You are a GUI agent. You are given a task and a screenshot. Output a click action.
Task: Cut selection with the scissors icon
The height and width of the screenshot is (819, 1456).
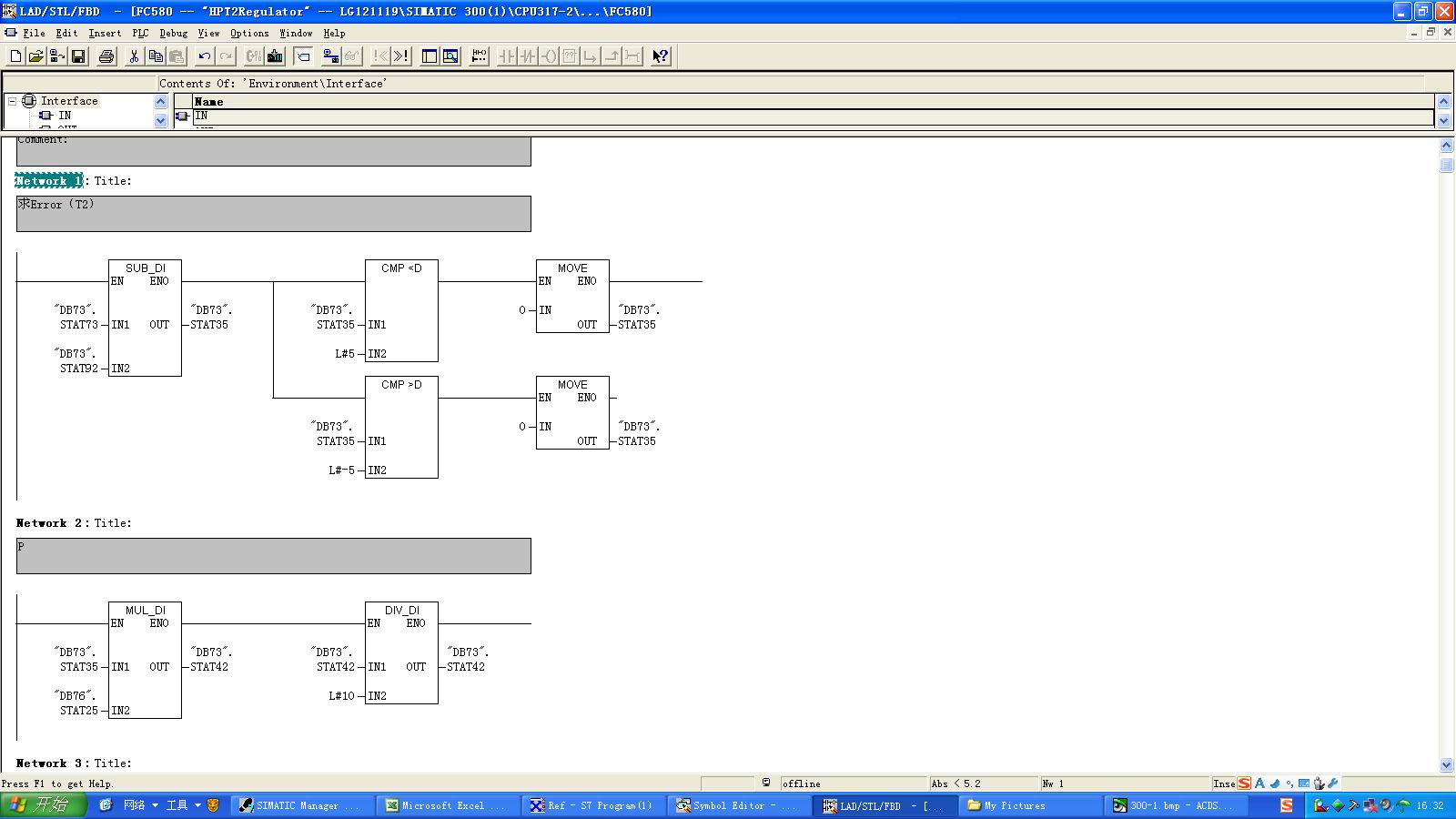pos(134,56)
